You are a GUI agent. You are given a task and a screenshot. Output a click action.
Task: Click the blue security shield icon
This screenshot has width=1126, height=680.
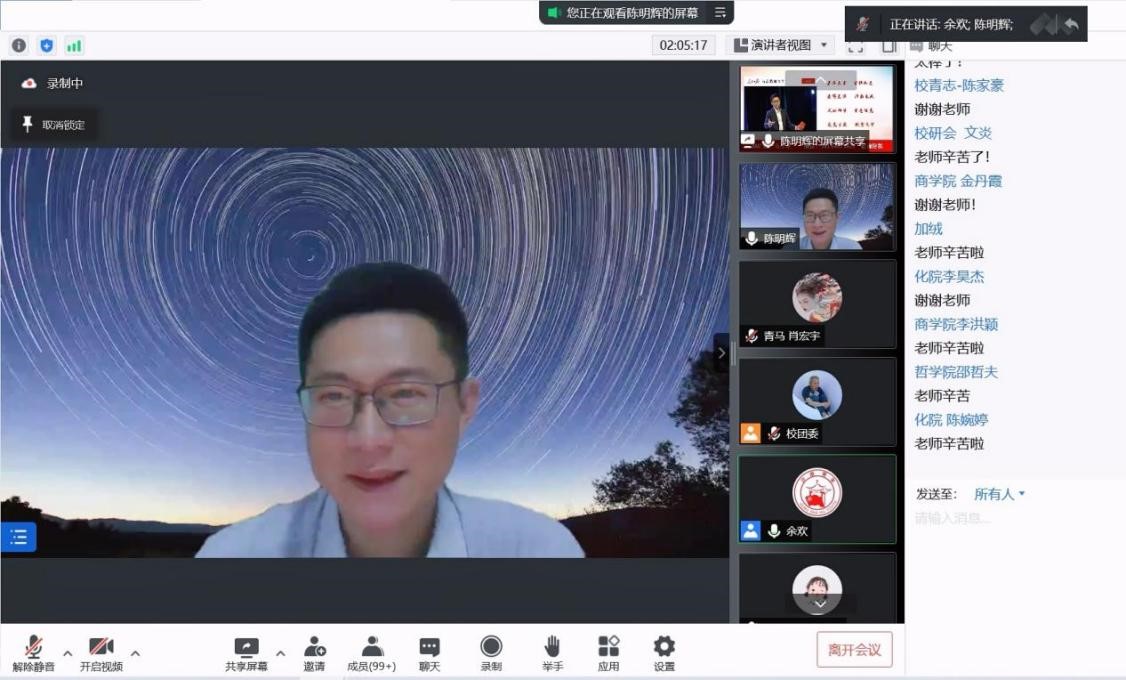pos(47,46)
